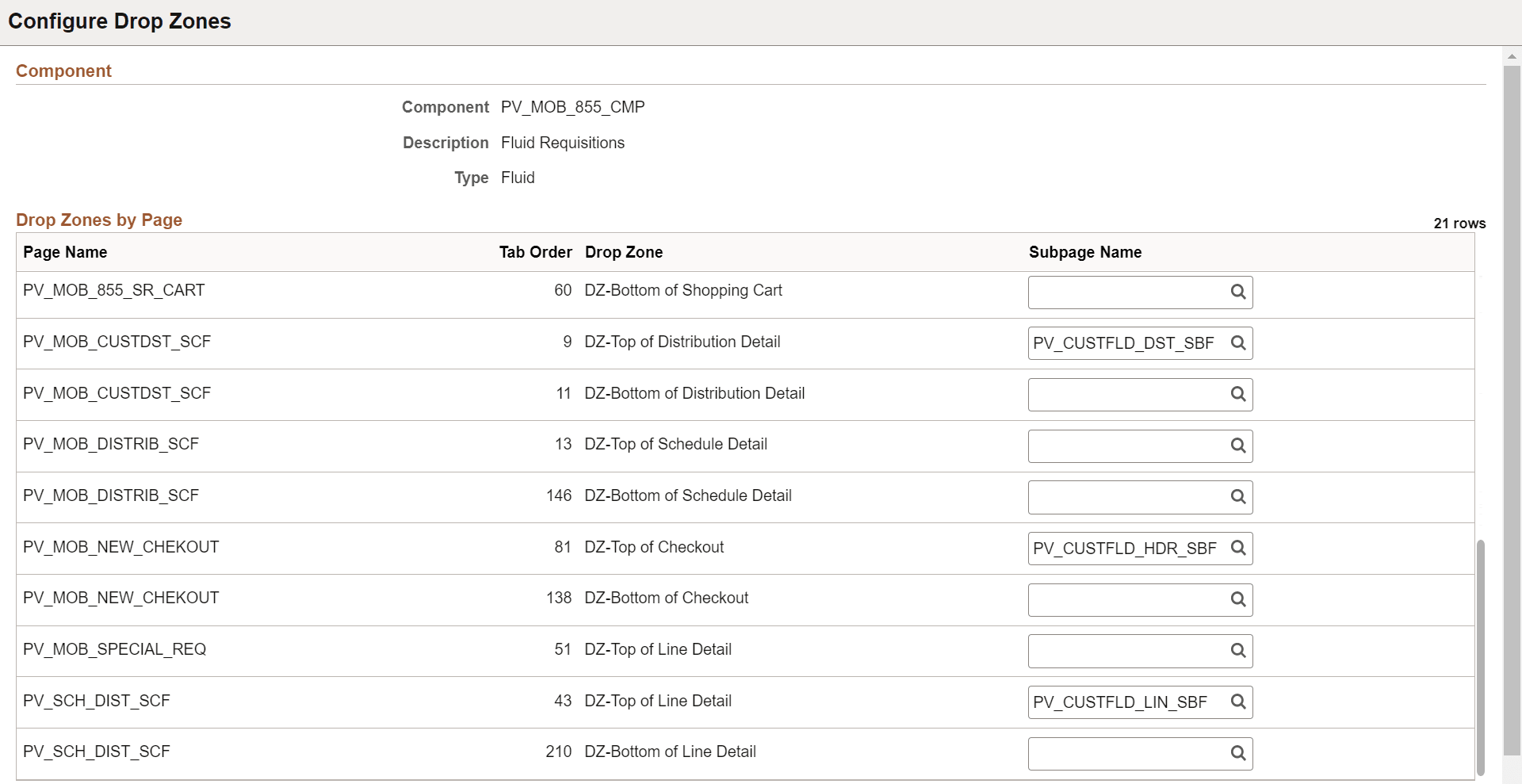
Task: Select the Drop Zone column header
Action: click(x=624, y=252)
